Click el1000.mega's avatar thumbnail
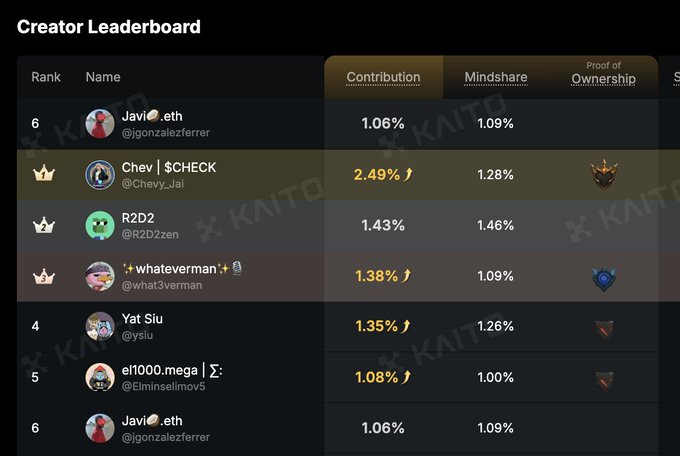This screenshot has width=680, height=456. coord(100,378)
